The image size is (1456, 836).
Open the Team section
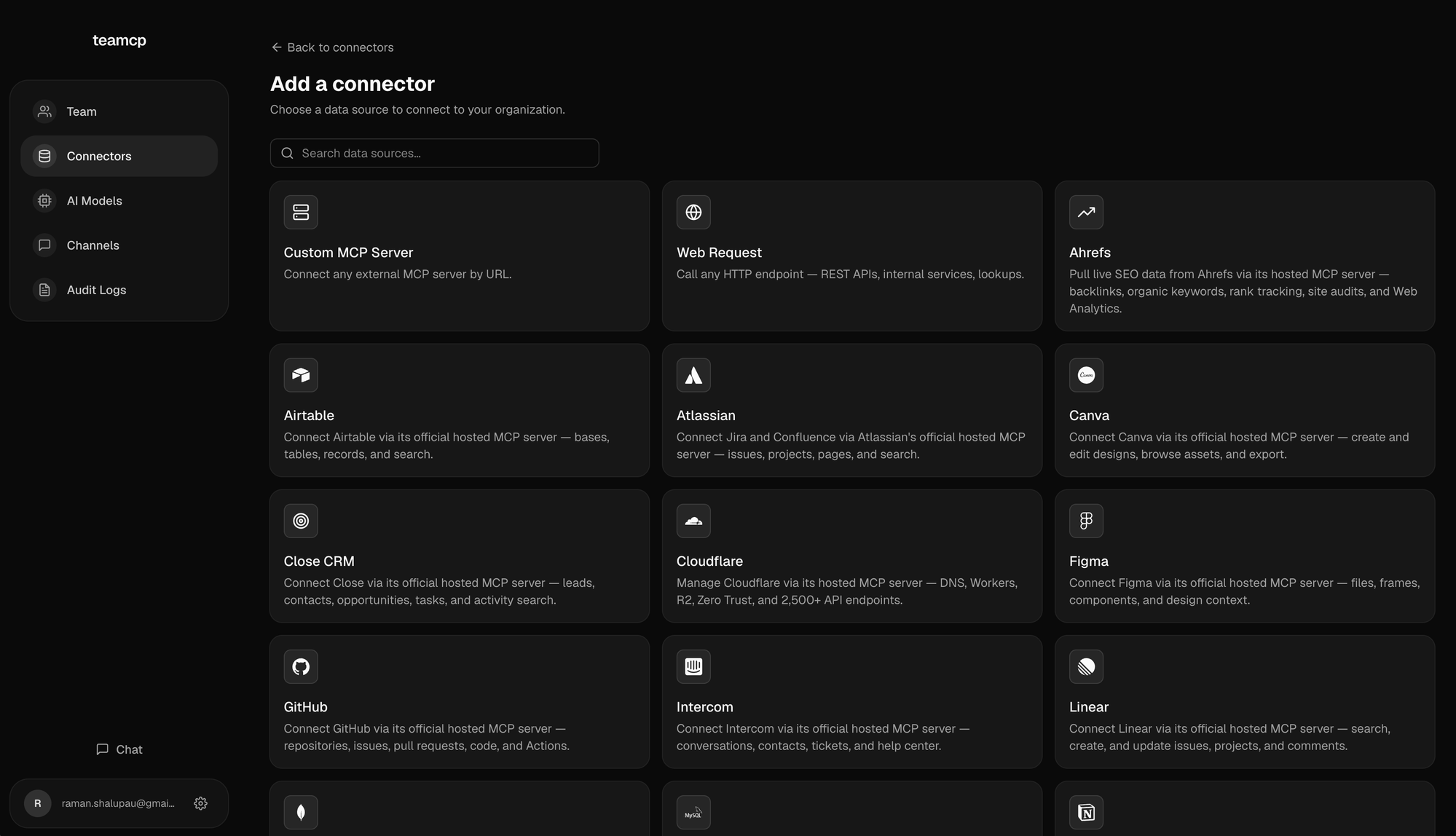click(x=119, y=111)
